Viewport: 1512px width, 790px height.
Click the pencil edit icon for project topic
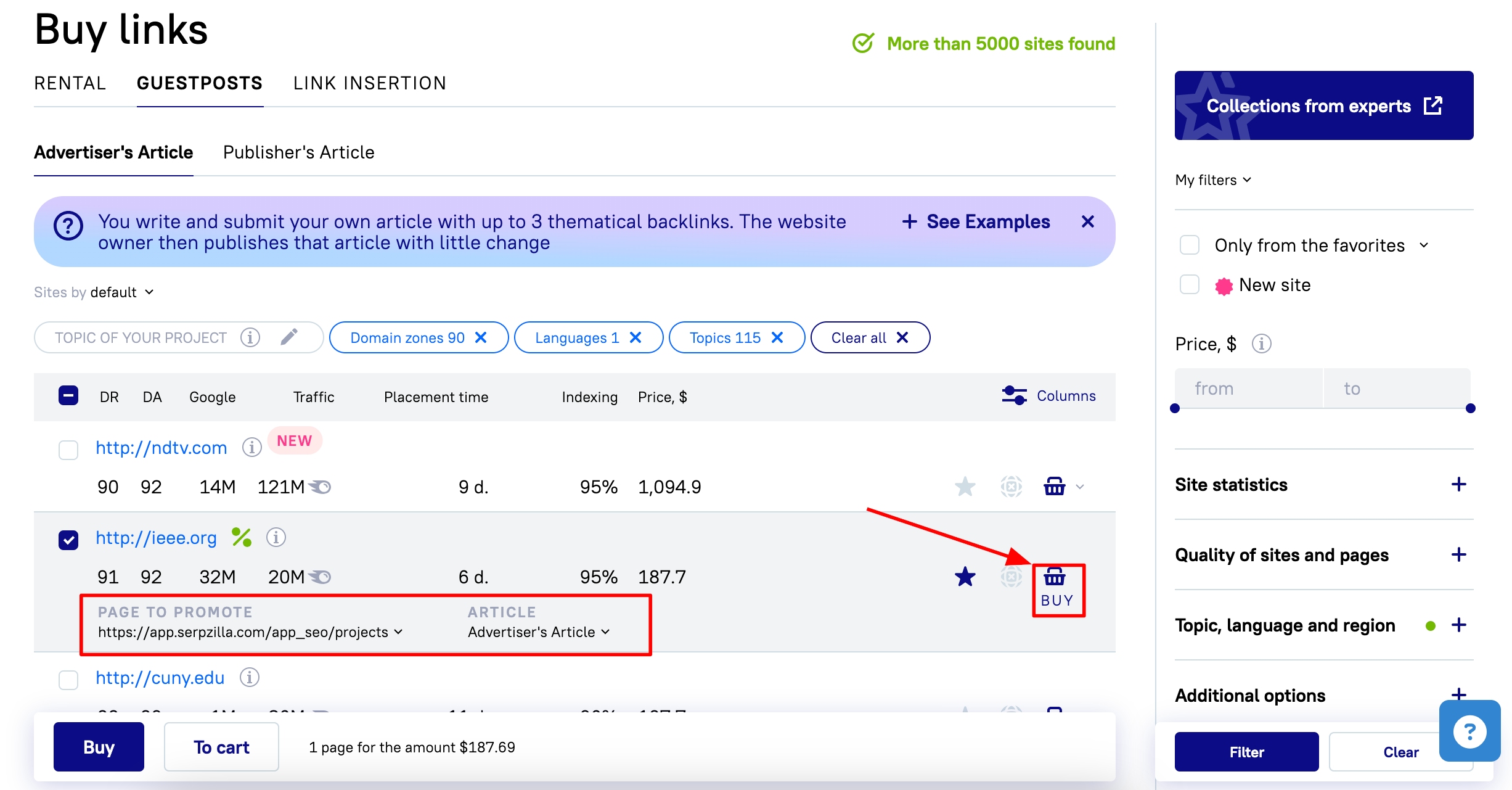[x=289, y=337]
